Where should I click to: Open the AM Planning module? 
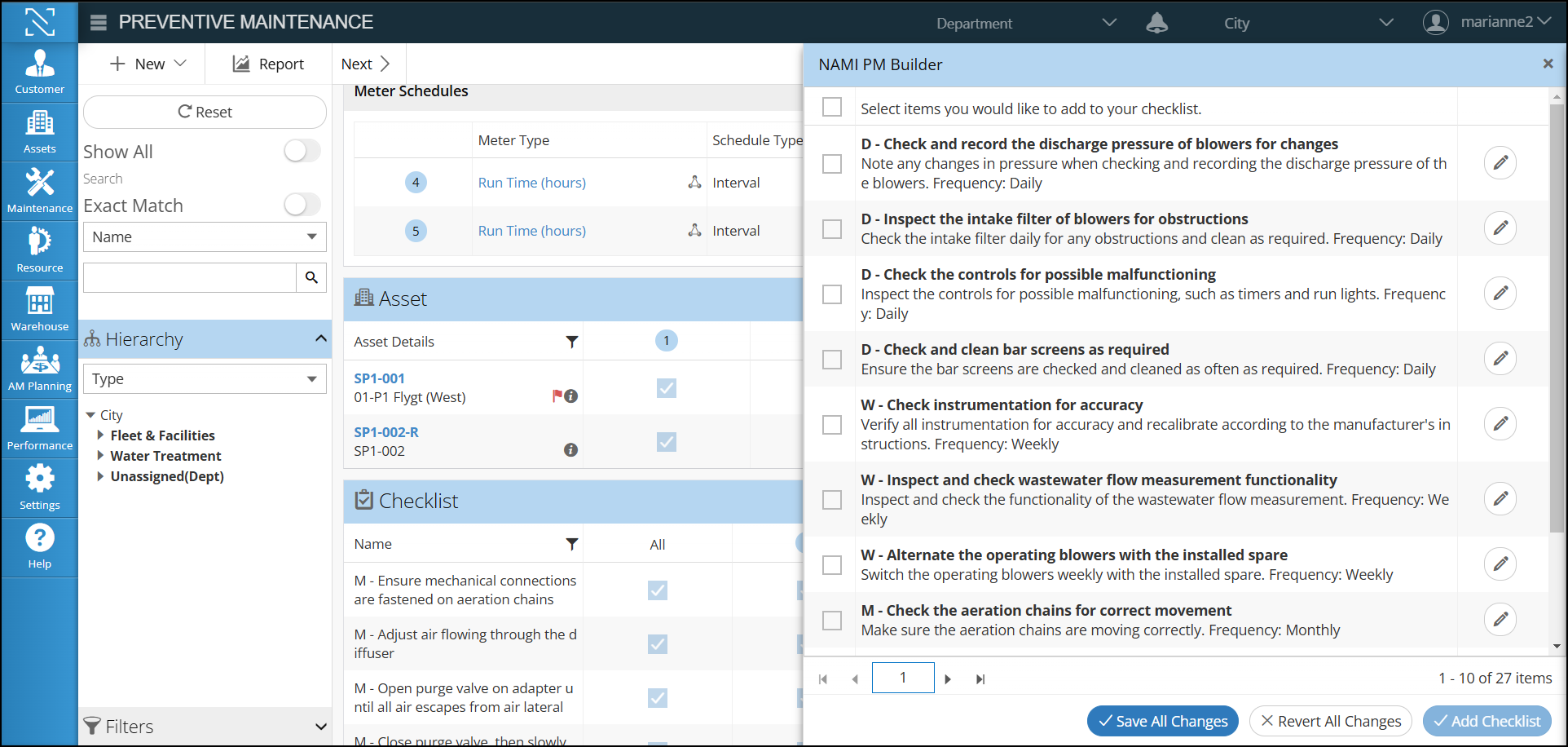tap(39, 369)
